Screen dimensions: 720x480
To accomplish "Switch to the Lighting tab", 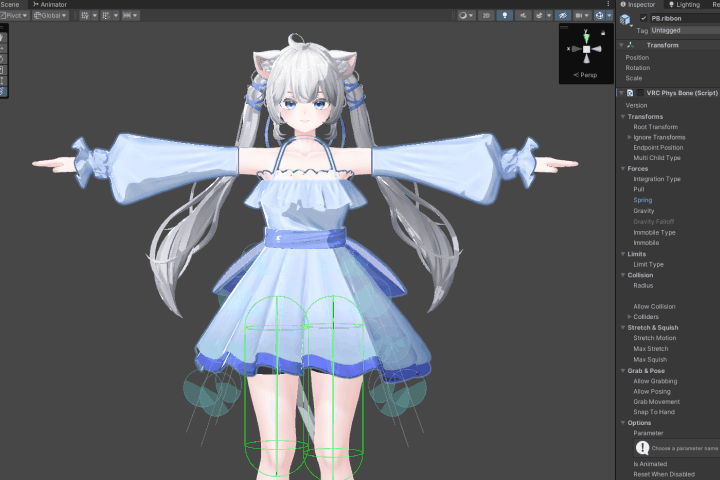I will pyautogui.click(x=684, y=4).
